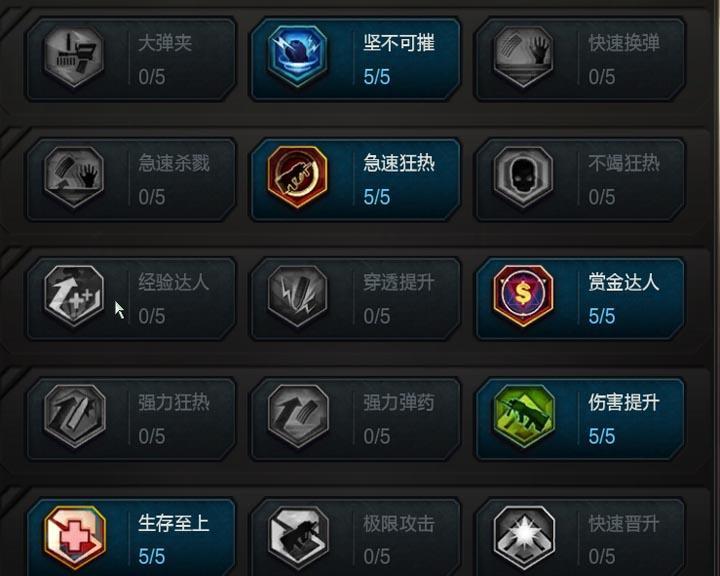This screenshot has width=720, height=576.
Task: Click the 0/5 counter under 经验达人
Action: pos(152,316)
